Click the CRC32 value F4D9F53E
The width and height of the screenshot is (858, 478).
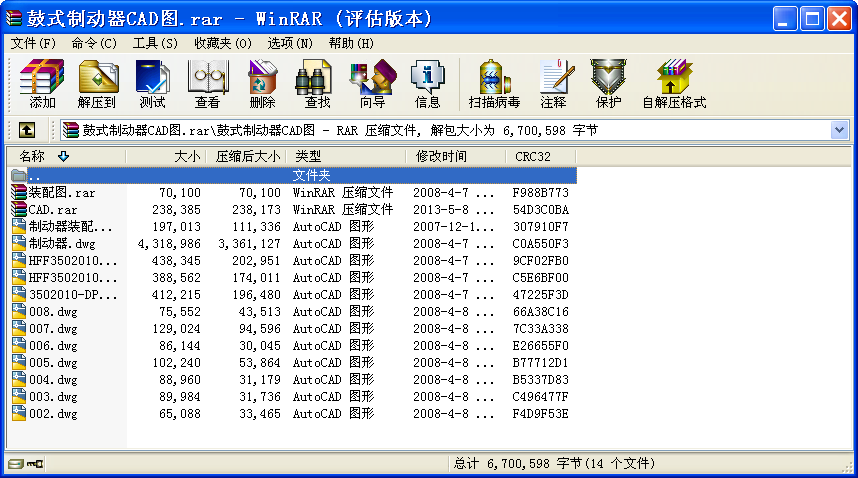click(x=541, y=413)
